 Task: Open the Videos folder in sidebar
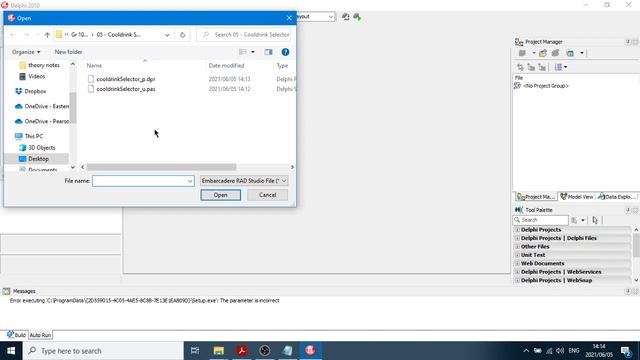point(37,76)
